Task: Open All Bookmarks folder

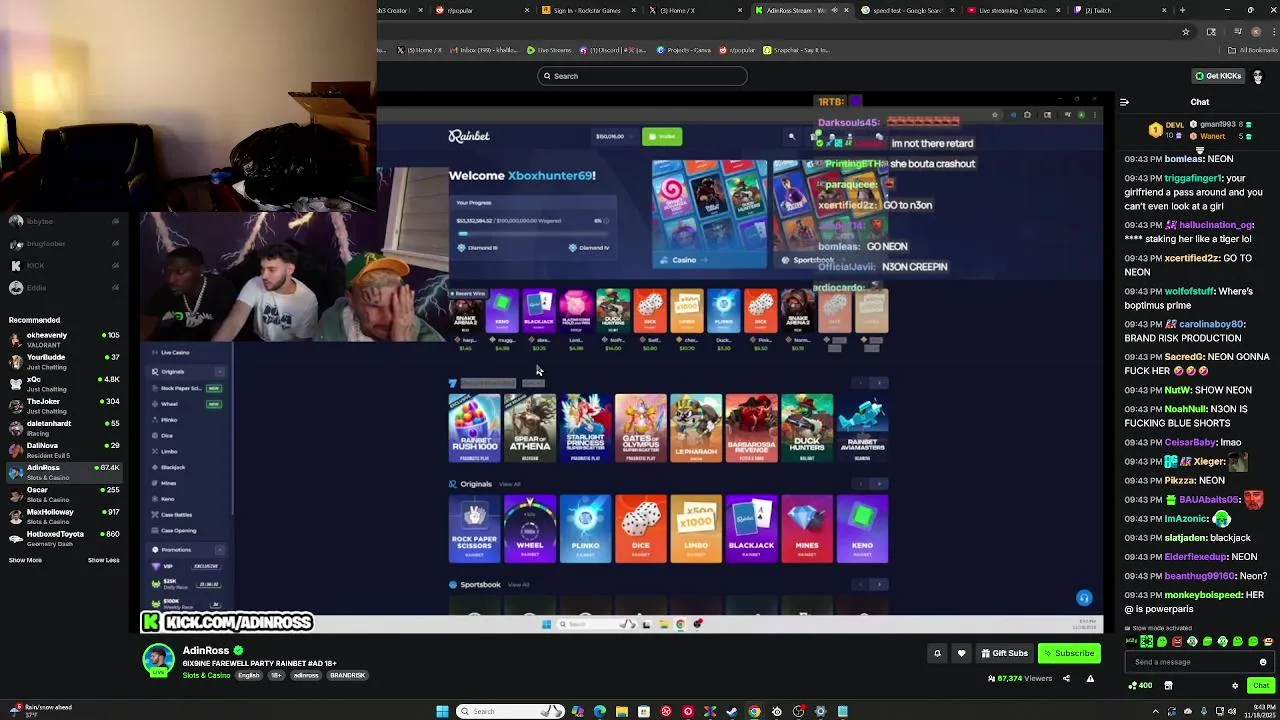Action: [1253, 50]
